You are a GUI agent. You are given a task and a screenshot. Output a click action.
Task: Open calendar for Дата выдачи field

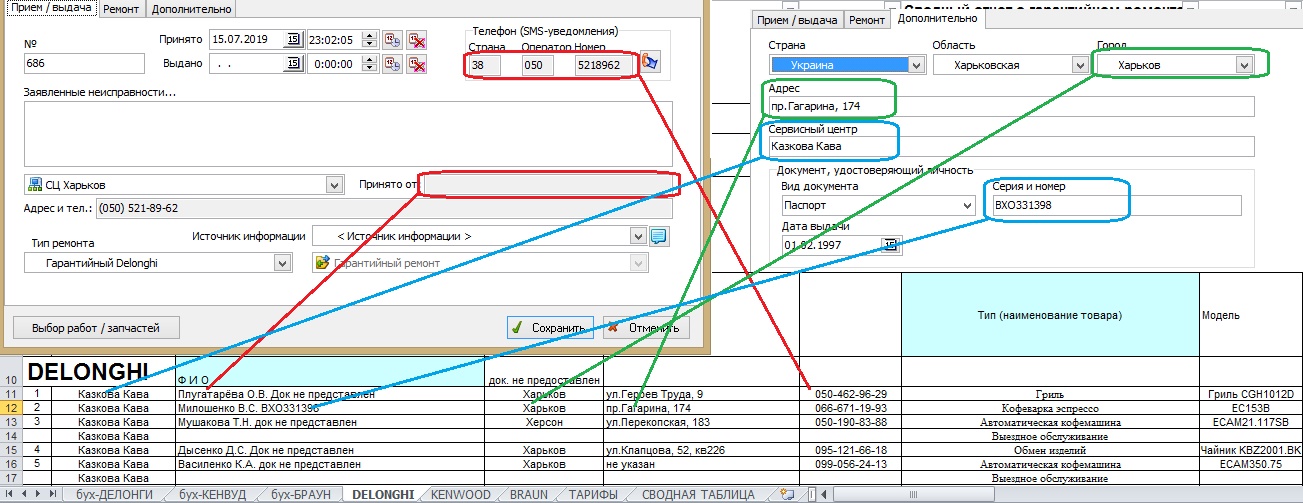coord(890,245)
